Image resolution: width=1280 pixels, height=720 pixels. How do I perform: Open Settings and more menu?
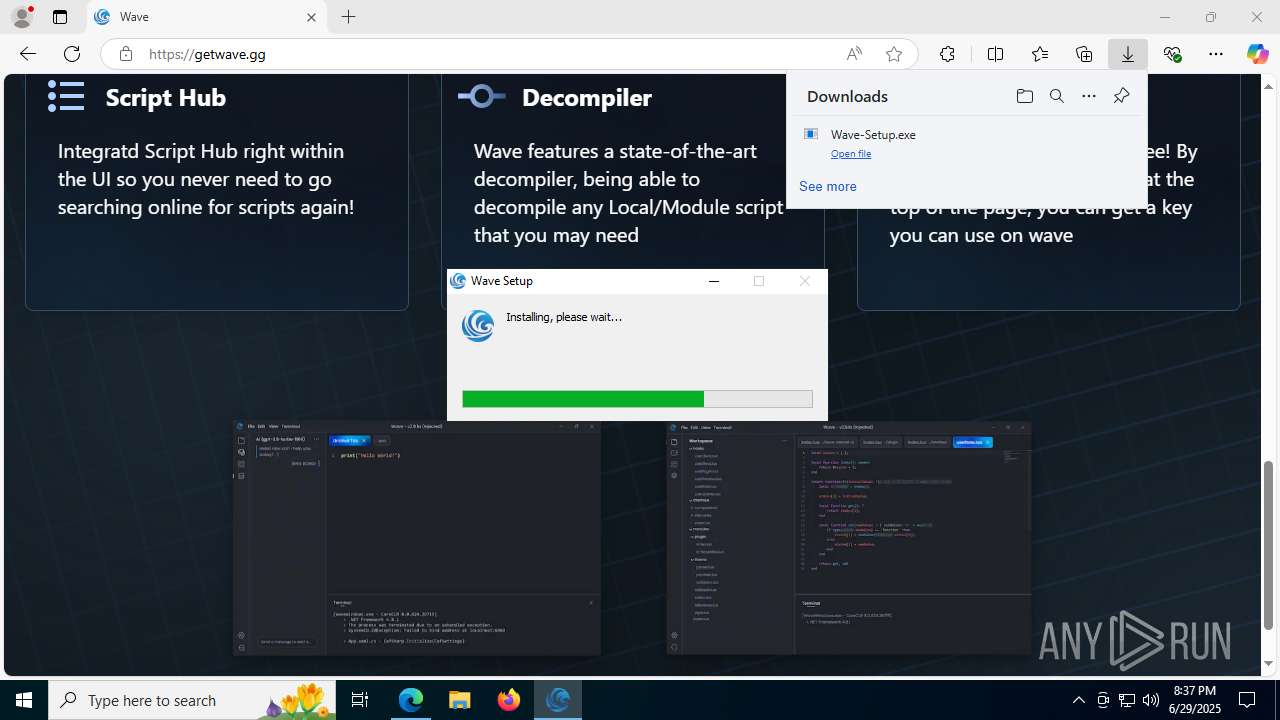tap(1216, 54)
